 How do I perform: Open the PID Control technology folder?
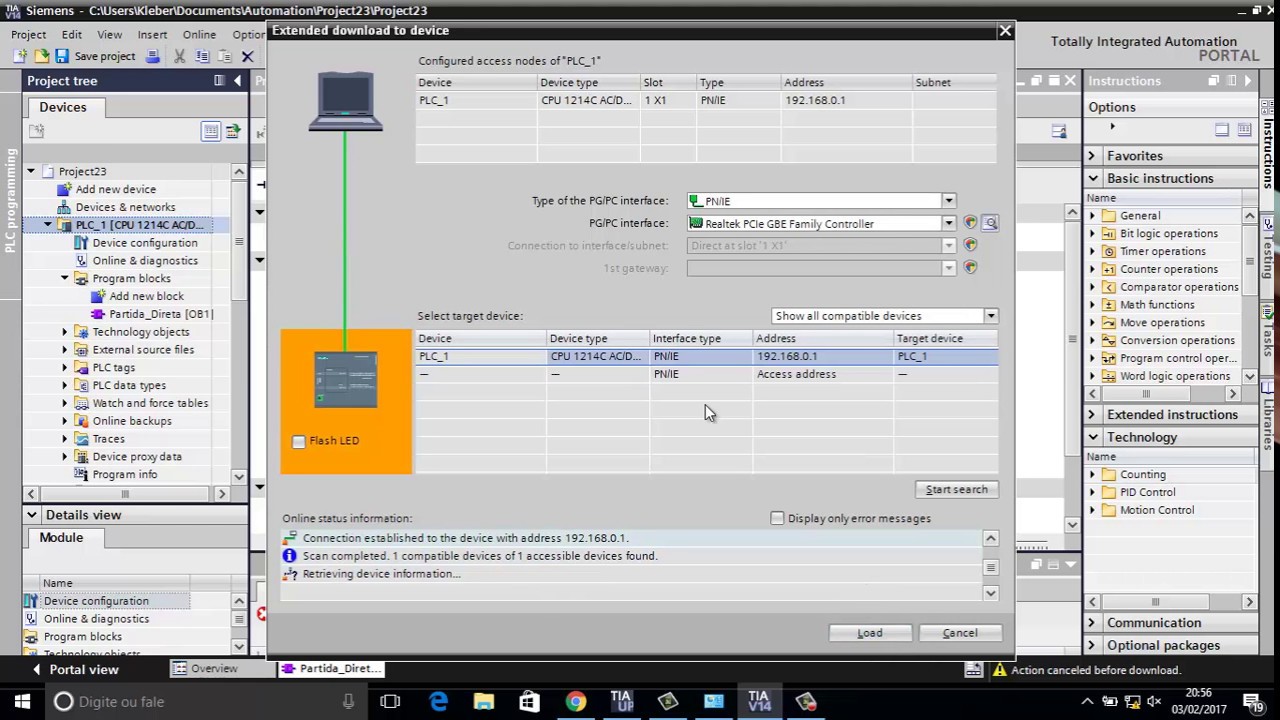point(1147,492)
